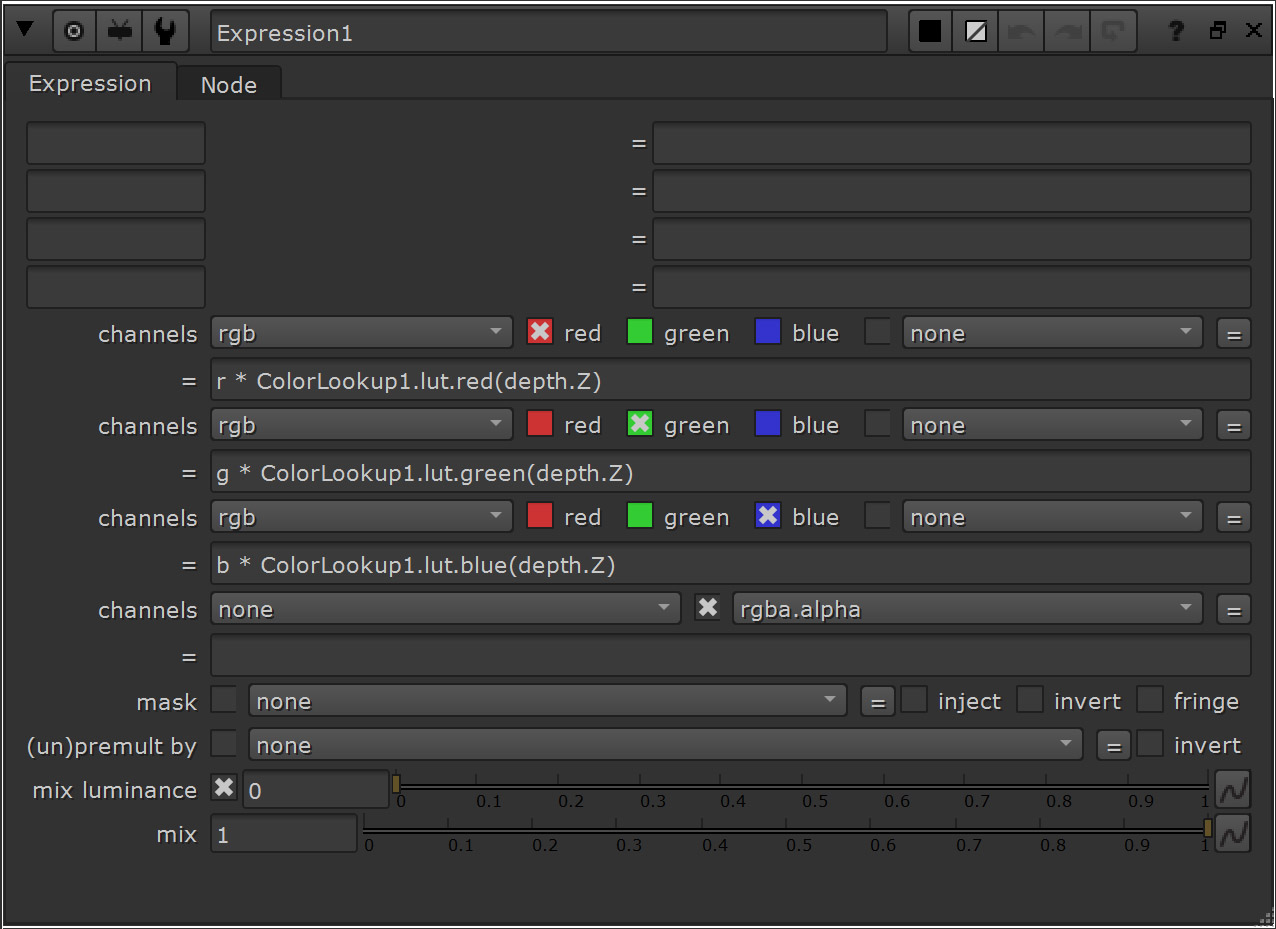Open the rgba.alpha channel dropdown
The width and height of the screenshot is (1276, 929).
pos(967,608)
